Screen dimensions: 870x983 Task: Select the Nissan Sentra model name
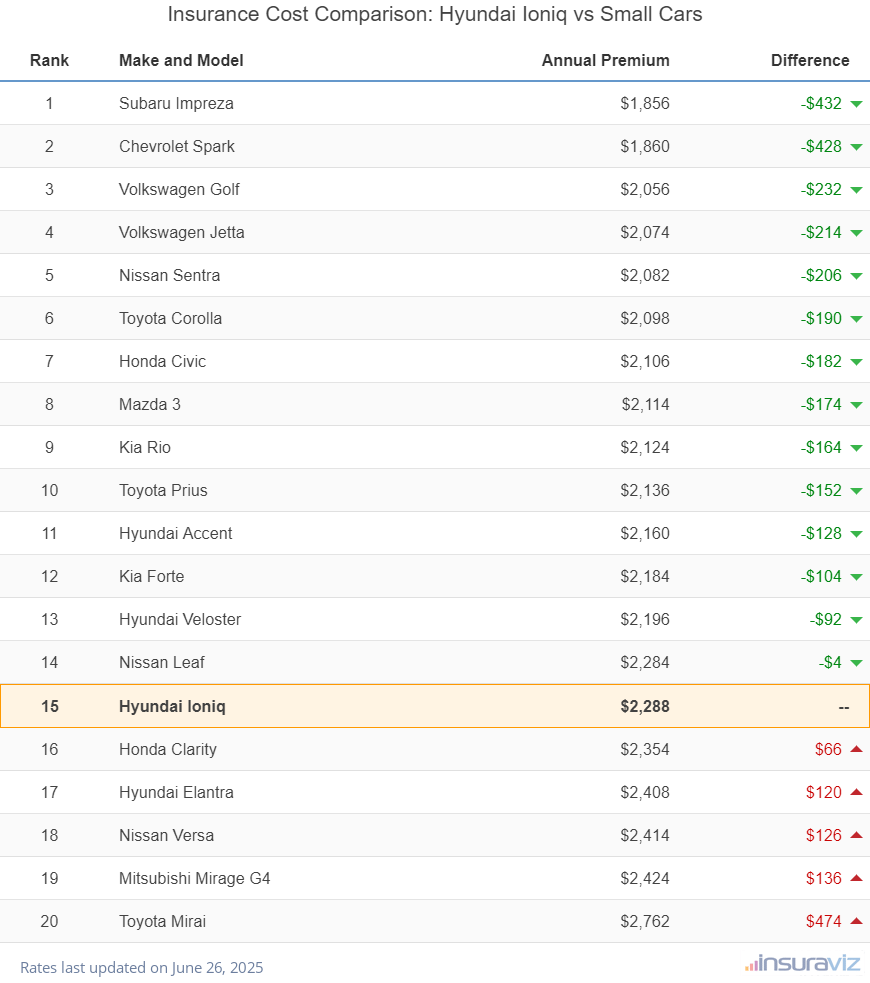click(x=169, y=275)
